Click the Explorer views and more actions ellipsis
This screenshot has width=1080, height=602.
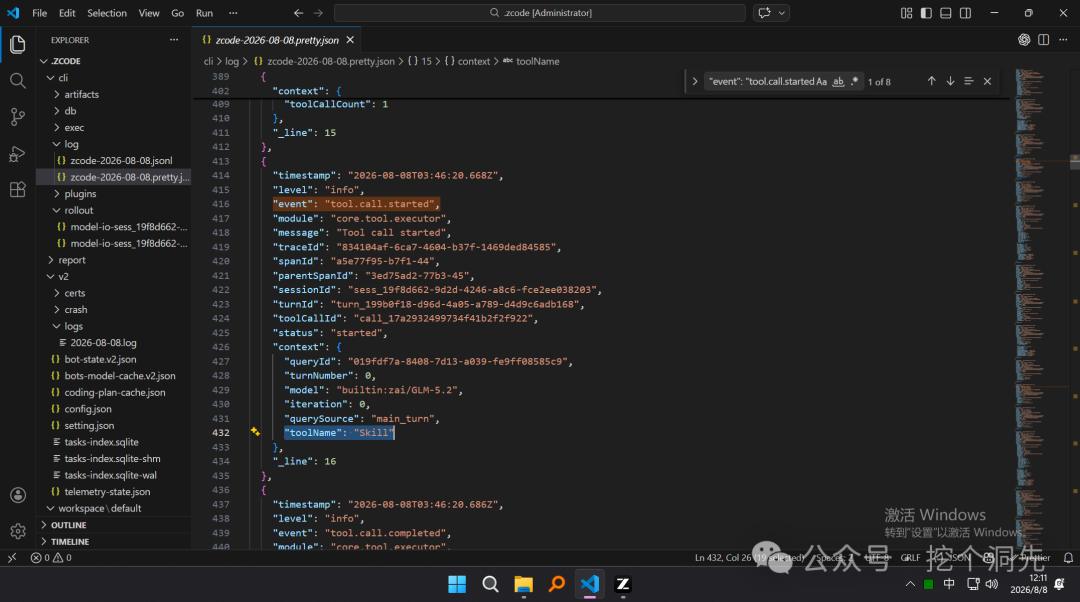coord(174,40)
